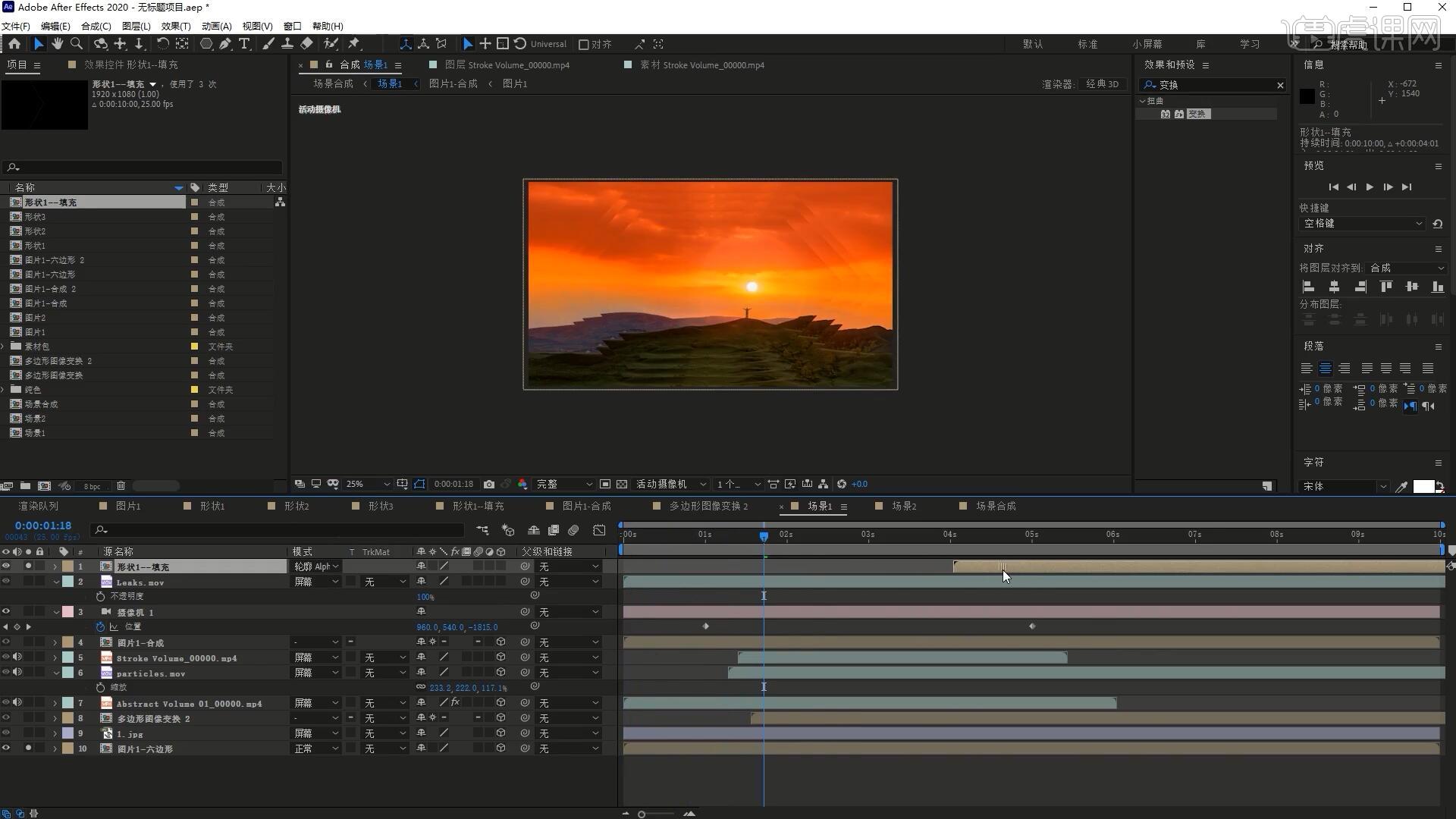Take snapshot with camera icon

[489, 485]
